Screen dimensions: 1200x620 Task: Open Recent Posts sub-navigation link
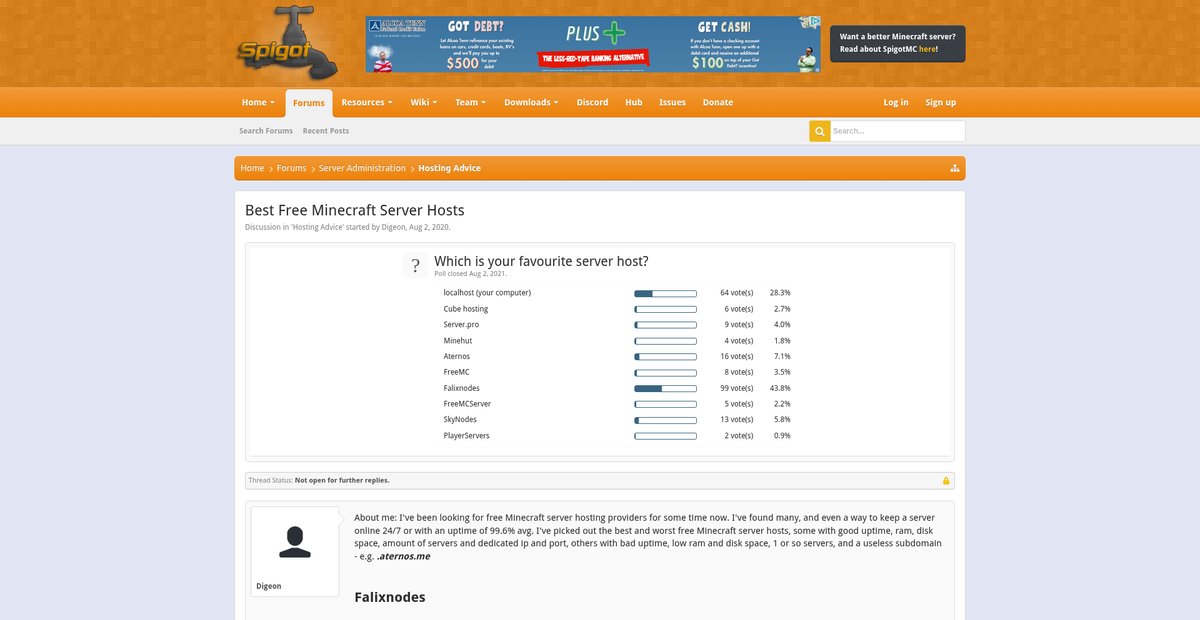(x=326, y=131)
